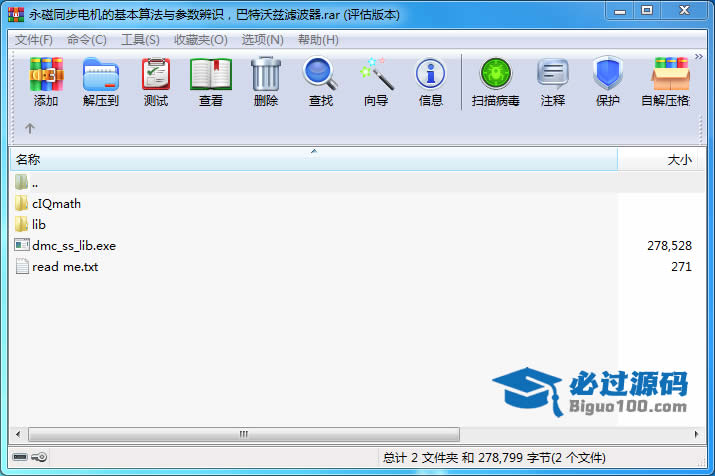
Task: Expand the toolbar overflow chevron
Action: coord(699,57)
